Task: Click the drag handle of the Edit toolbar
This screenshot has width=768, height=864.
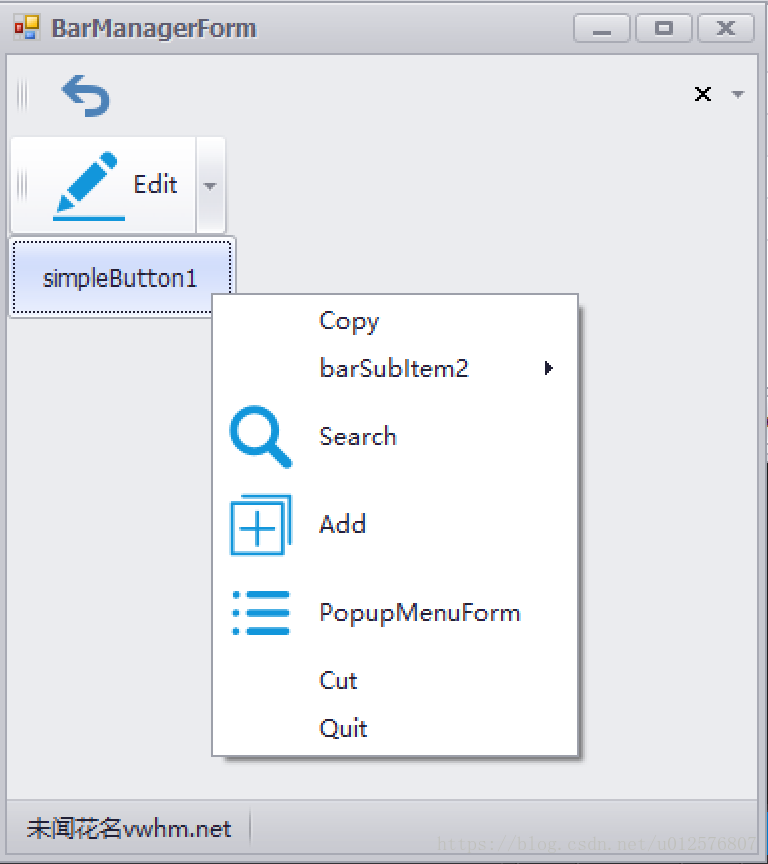Action: coord(21,185)
